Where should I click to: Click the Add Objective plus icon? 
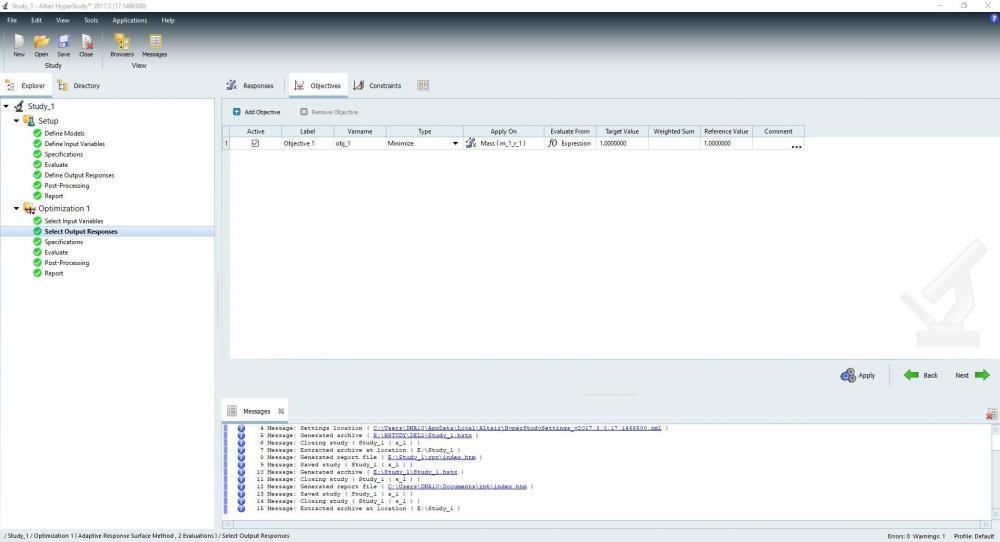point(237,112)
